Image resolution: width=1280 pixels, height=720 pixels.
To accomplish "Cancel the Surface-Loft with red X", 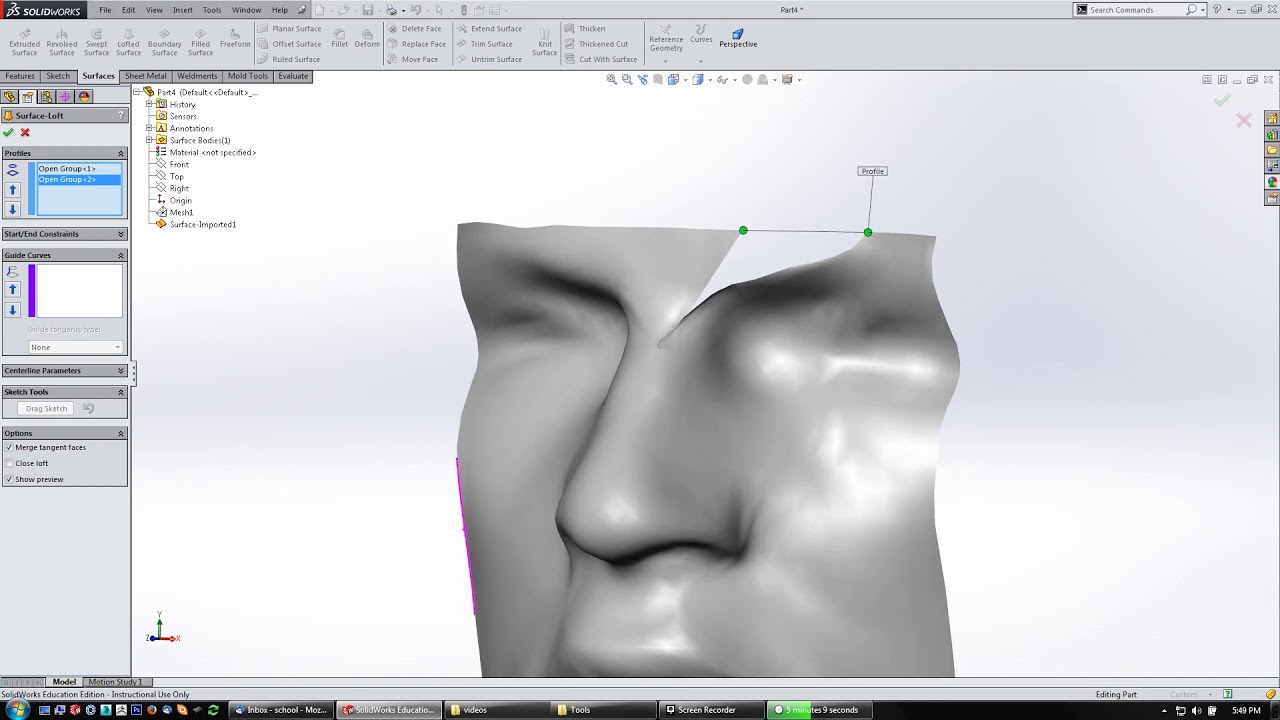I will pyautogui.click(x=25, y=132).
